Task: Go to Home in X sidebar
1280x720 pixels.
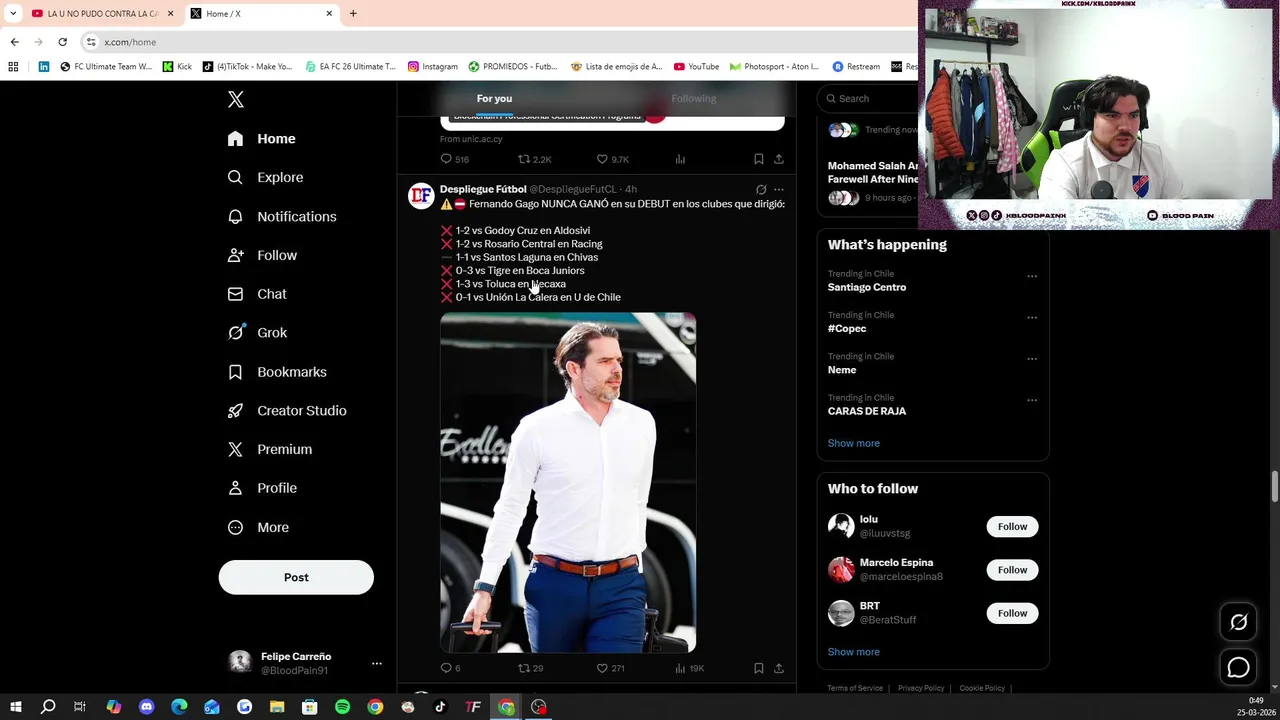Action: [x=262, y=139]
